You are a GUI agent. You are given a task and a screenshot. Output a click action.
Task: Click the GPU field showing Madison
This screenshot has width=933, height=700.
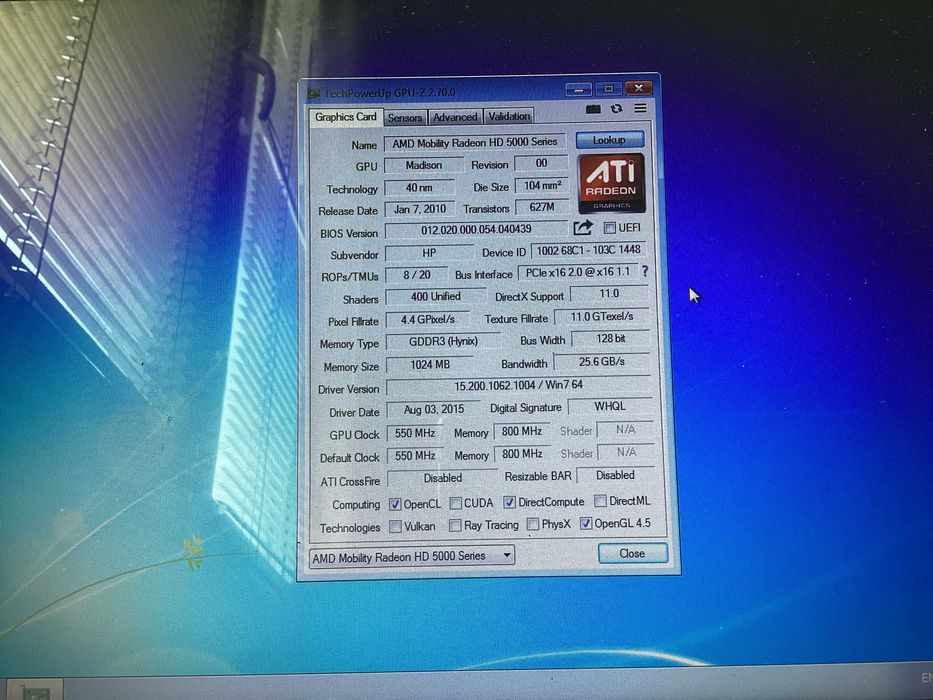[424, 165]
